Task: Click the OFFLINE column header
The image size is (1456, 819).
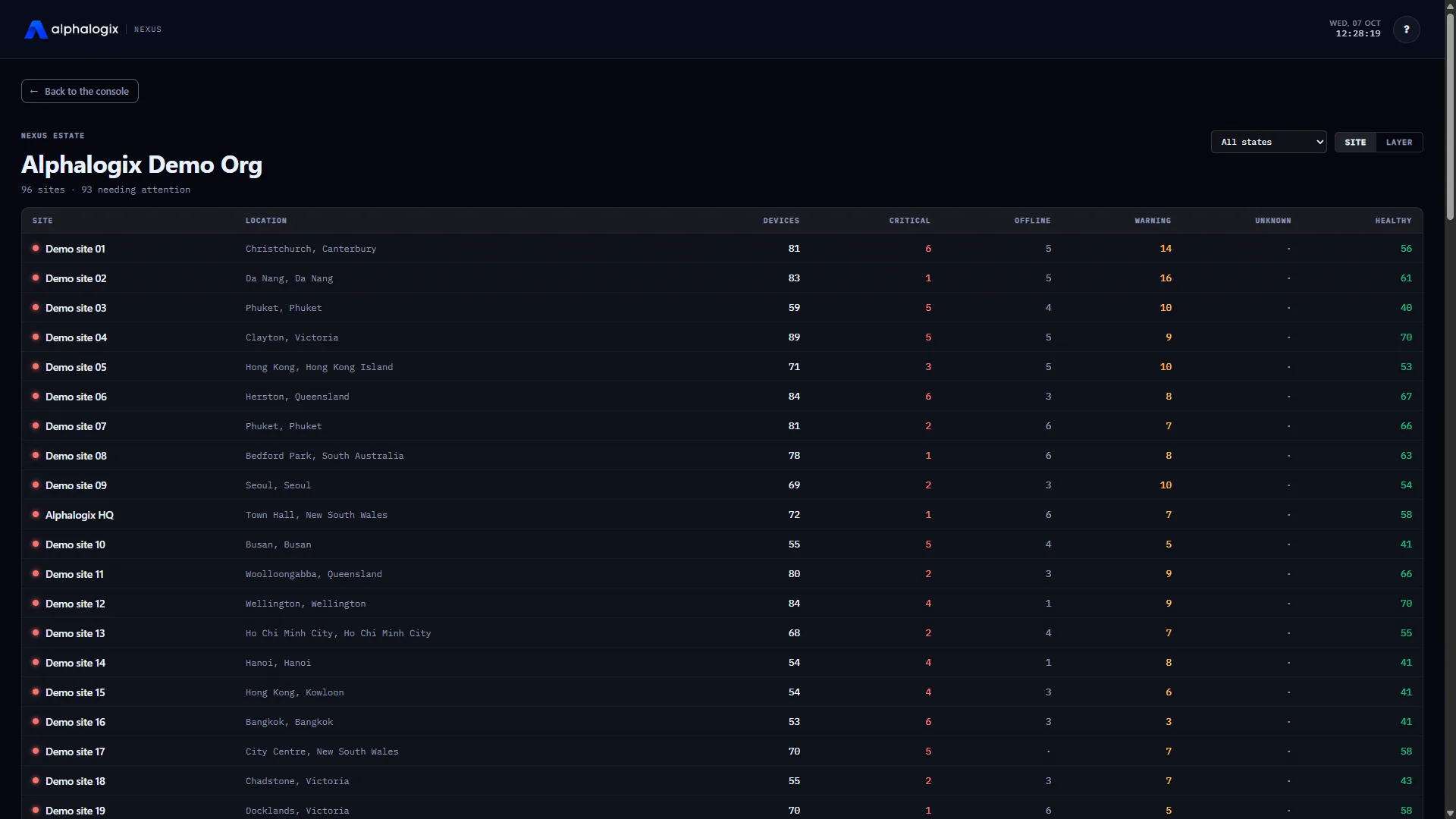Action: 1032,221
